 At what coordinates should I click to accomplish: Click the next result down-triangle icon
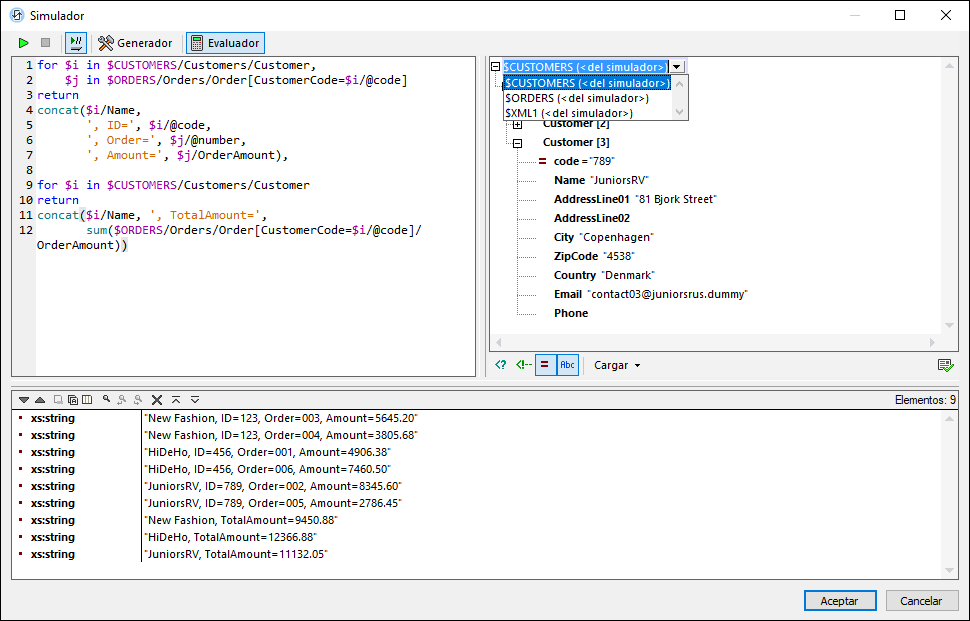click(24, 399)
